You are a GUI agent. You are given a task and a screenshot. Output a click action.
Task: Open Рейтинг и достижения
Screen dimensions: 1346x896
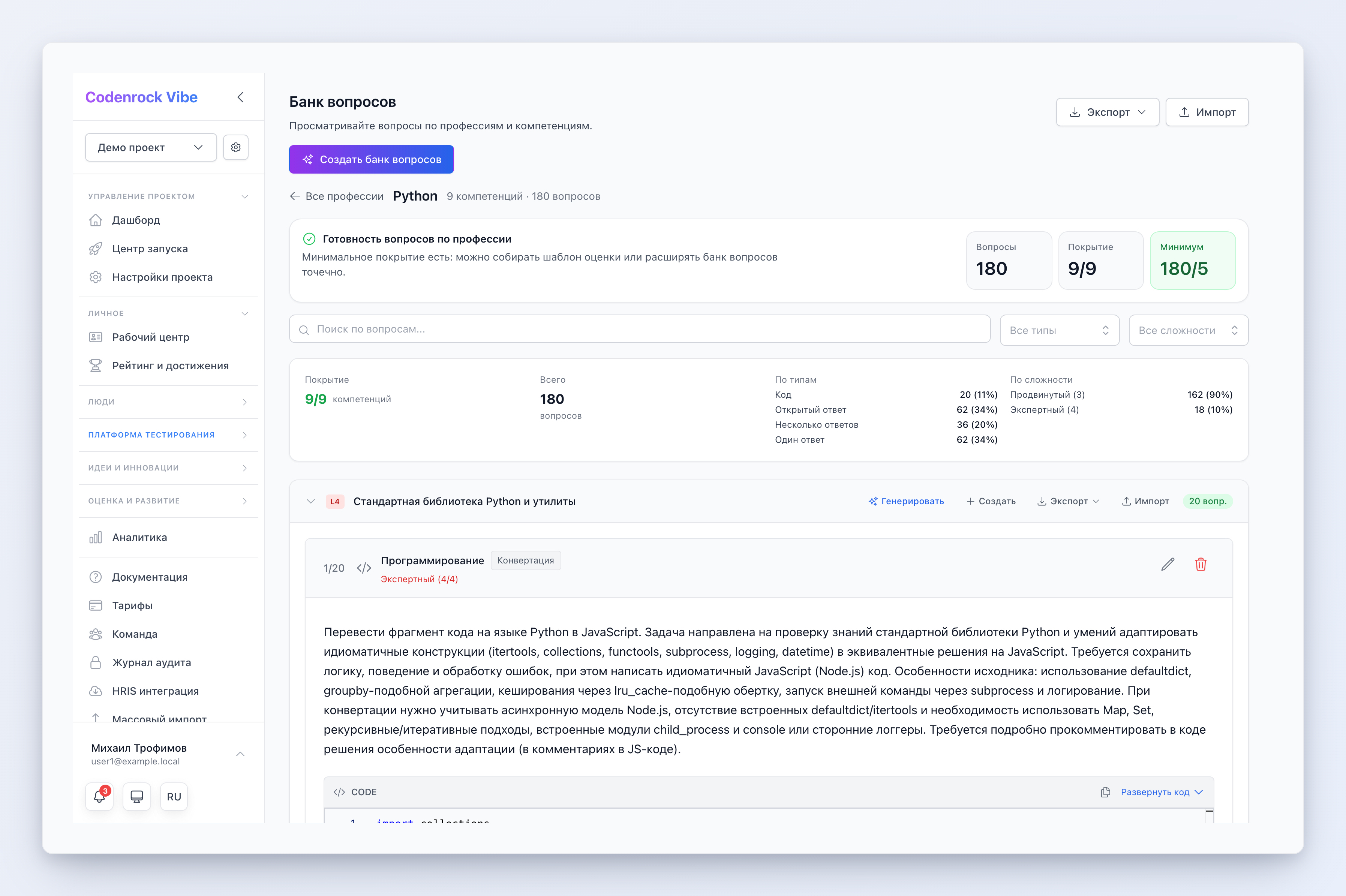170,366
